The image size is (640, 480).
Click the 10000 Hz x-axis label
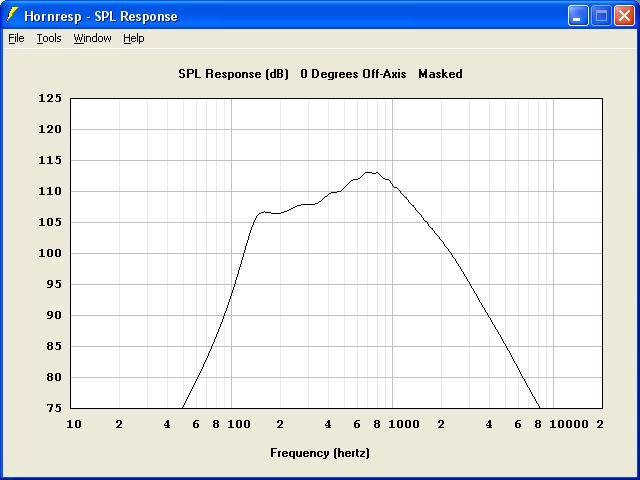[x=569, y=424]
